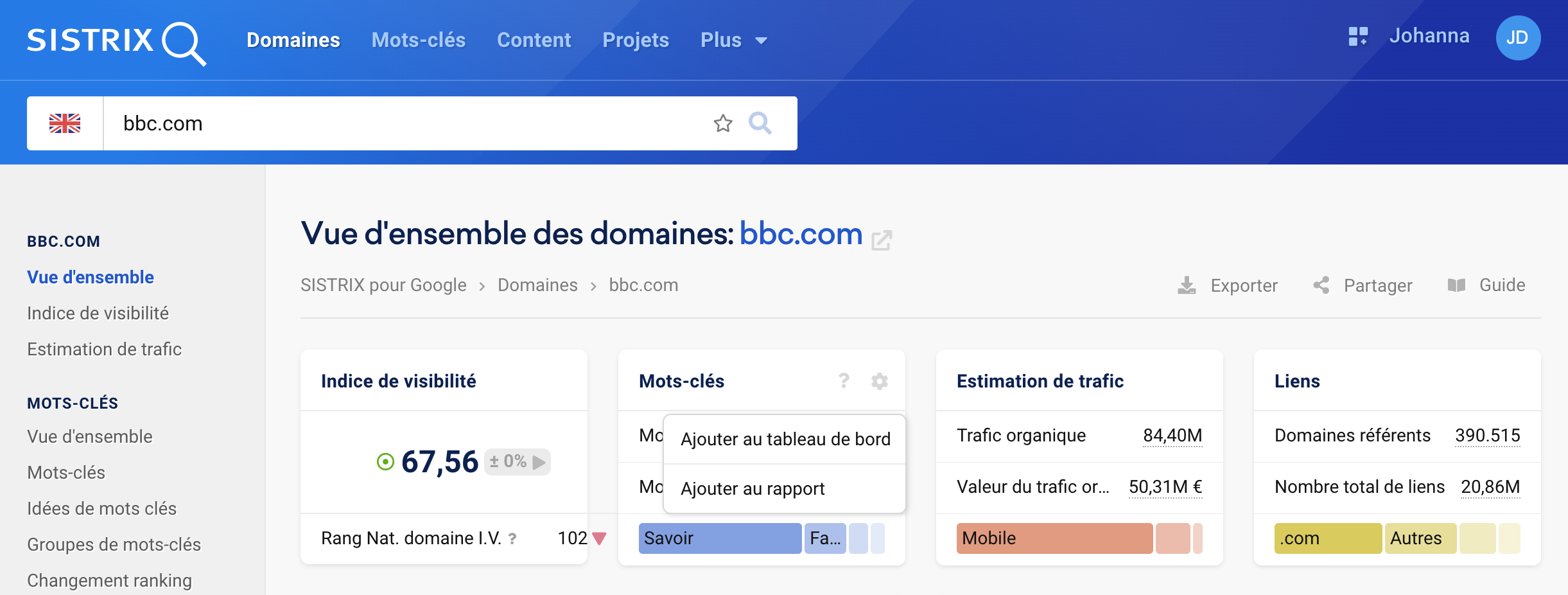The width and height of the screenshot is (1568, 595).
Task: Click the Partager label
Action: [x=1378, y=285]
